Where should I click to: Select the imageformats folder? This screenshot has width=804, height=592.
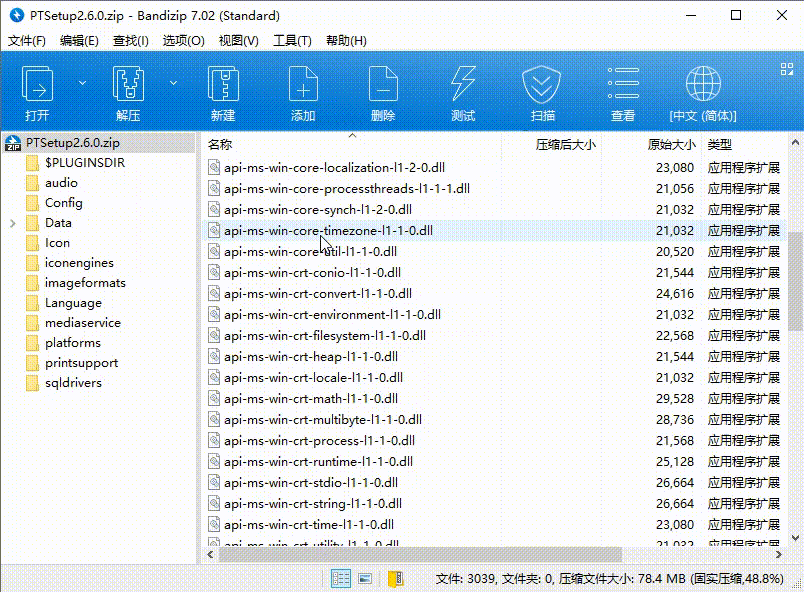point(85,282)
